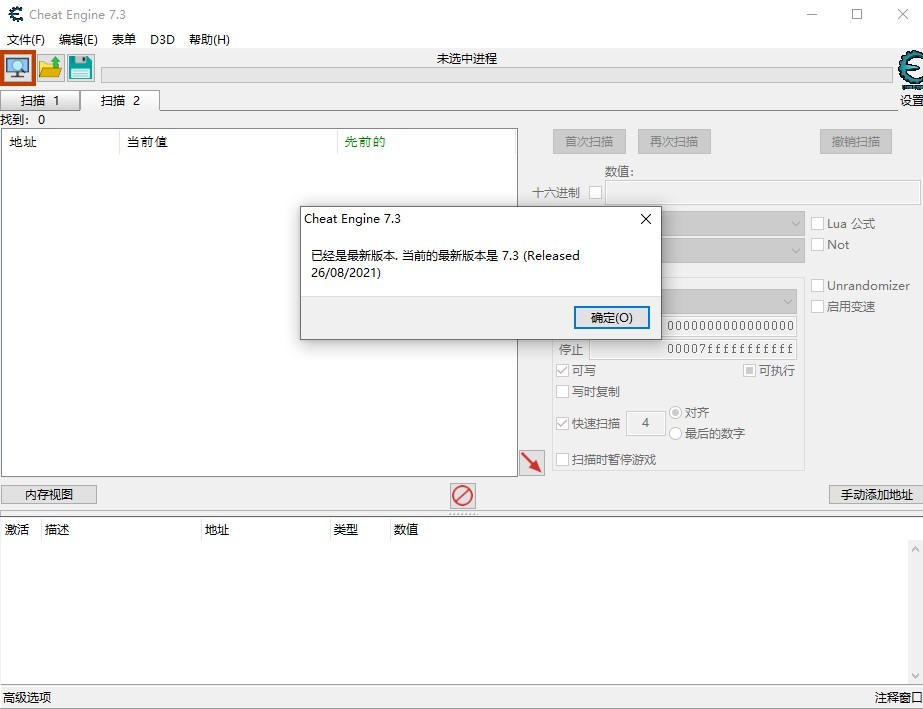The height and width of the screenshot is (709, 923).
Task: Switch to the 扫描 1 tab
Action: (40, 100)
